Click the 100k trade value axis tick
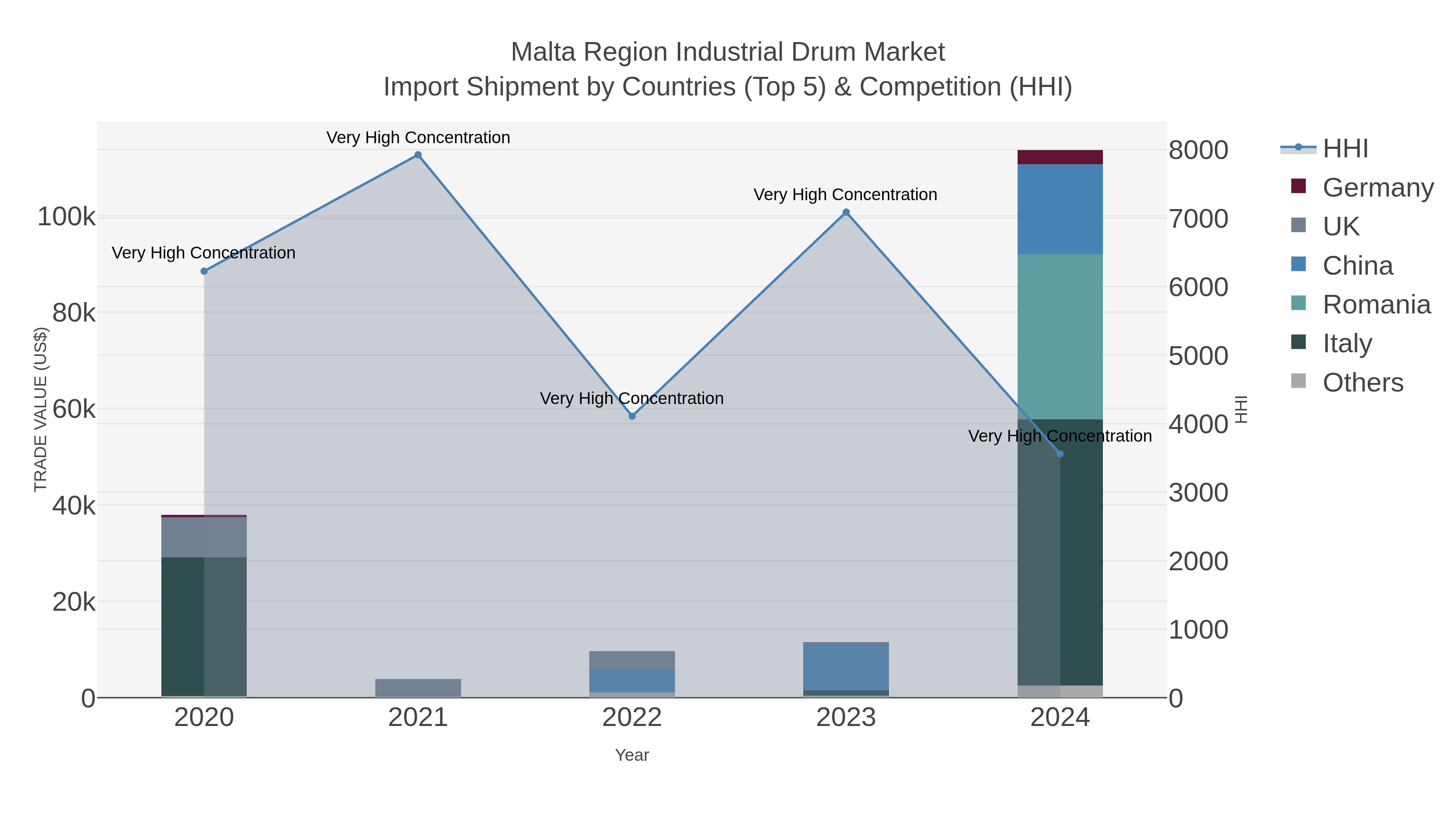The image size is (1456, 819). click(x=66, y=216)
